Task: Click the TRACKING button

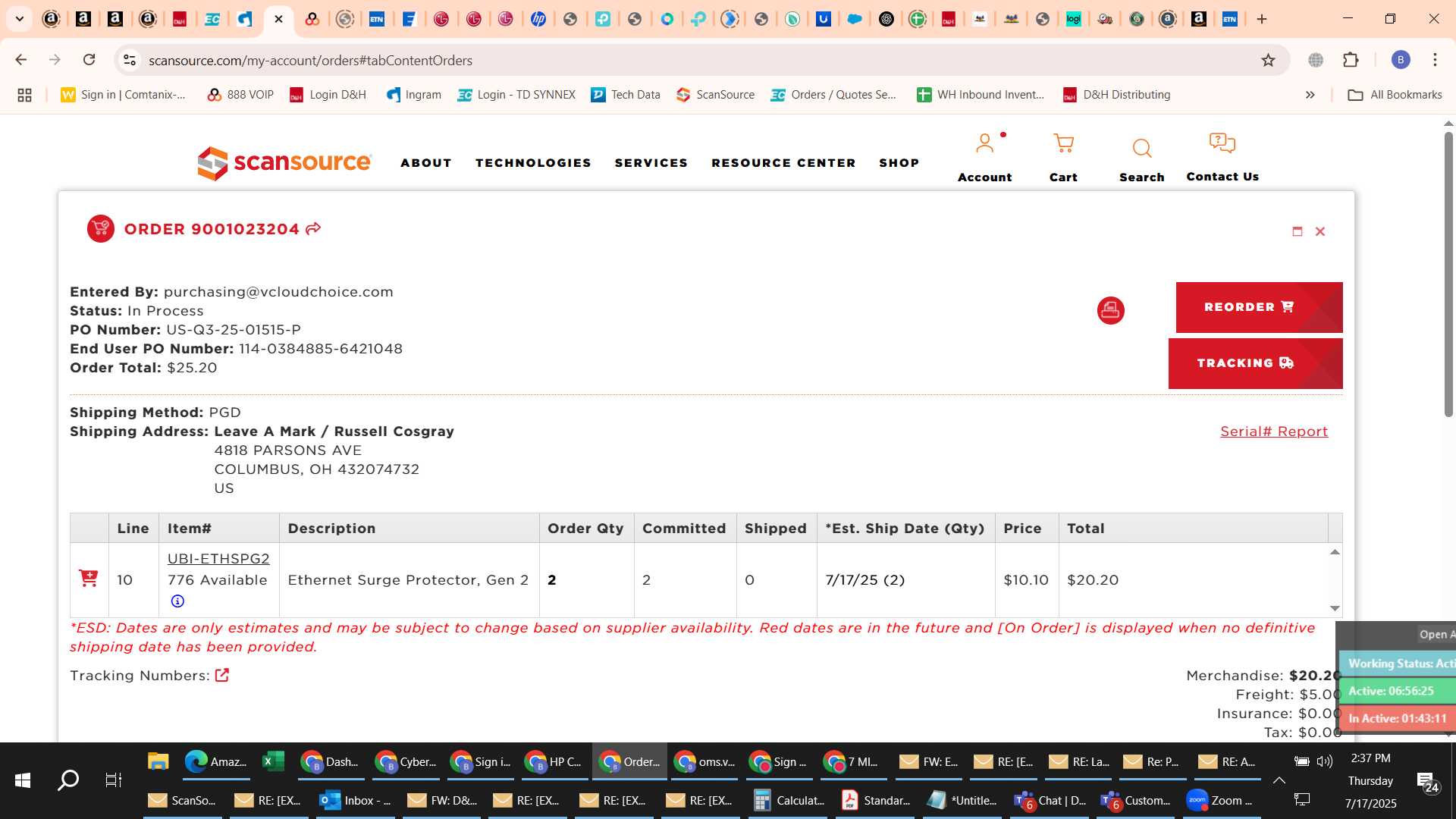Action: [x=1255, y=363]
